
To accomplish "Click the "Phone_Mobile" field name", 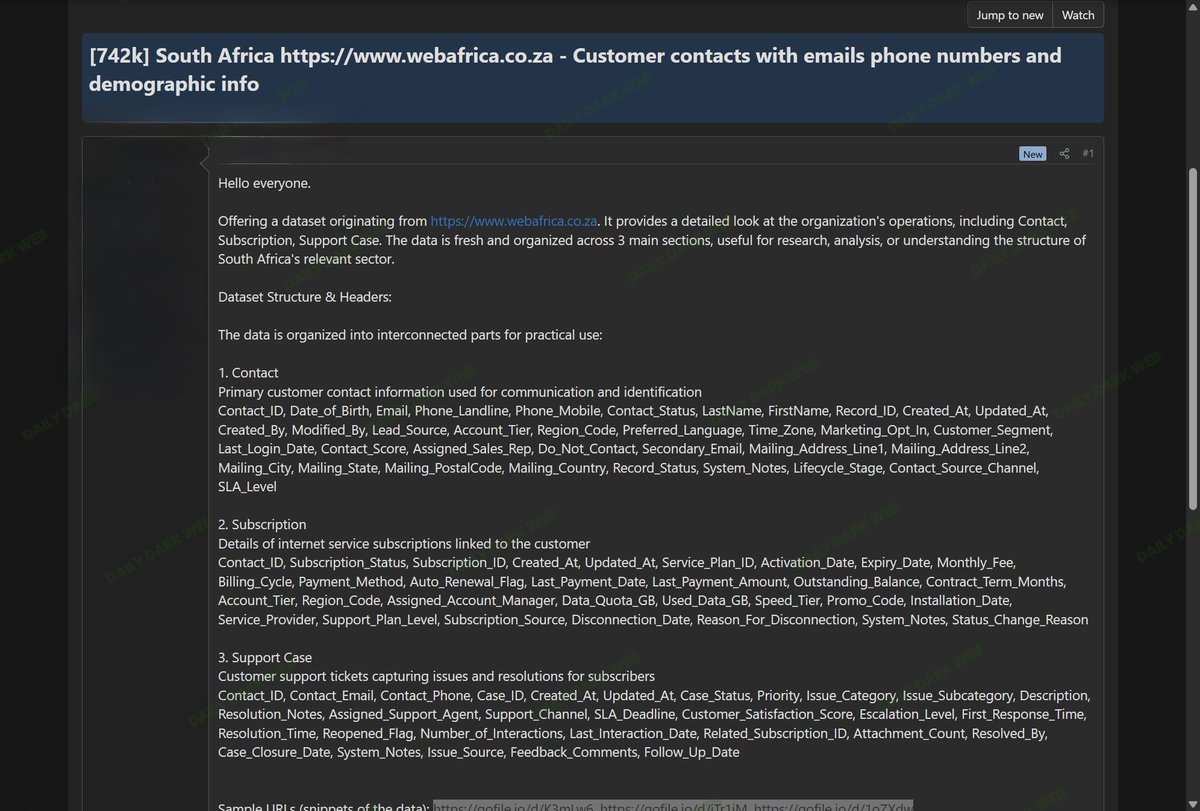I will click(557, 411).
